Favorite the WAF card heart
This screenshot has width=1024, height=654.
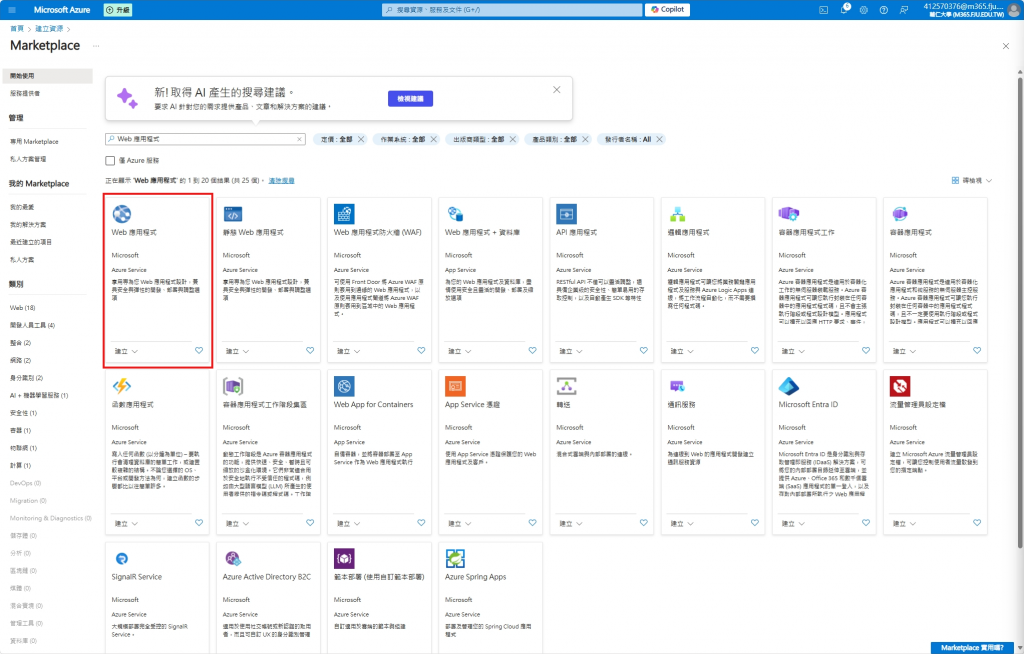point(421,350)
